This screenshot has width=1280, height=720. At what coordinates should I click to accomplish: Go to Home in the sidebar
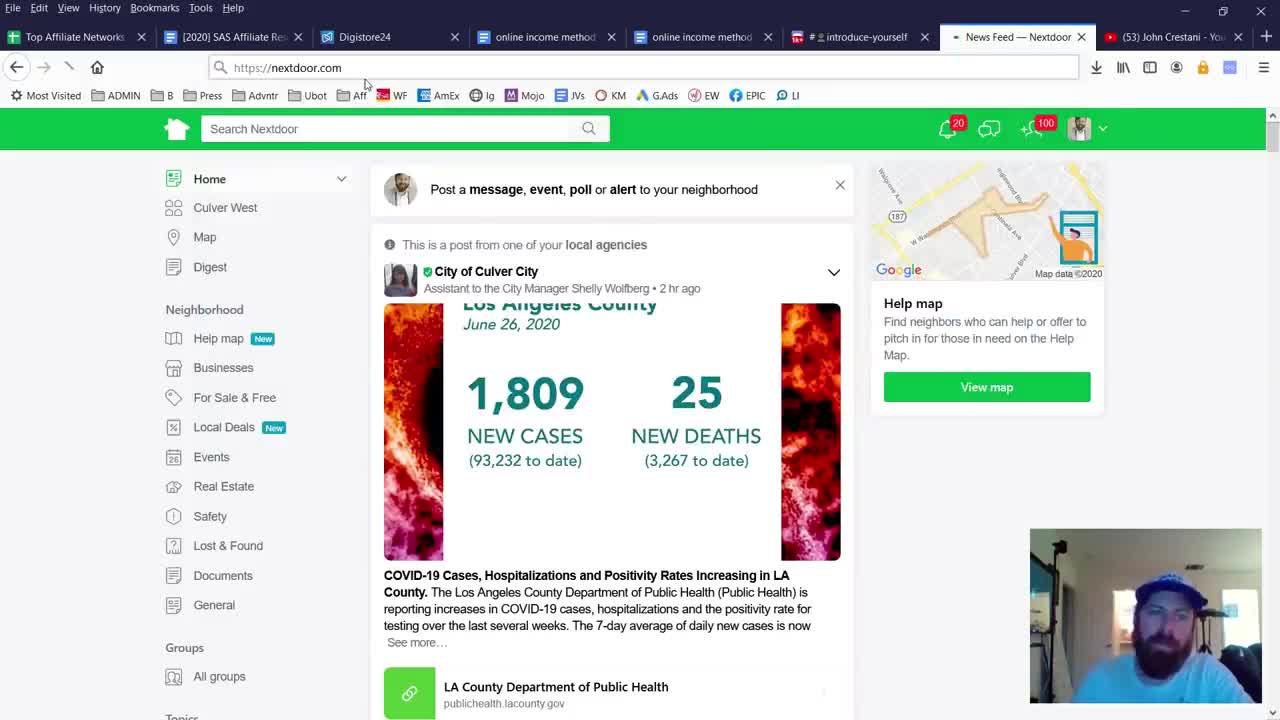[210, 179]
